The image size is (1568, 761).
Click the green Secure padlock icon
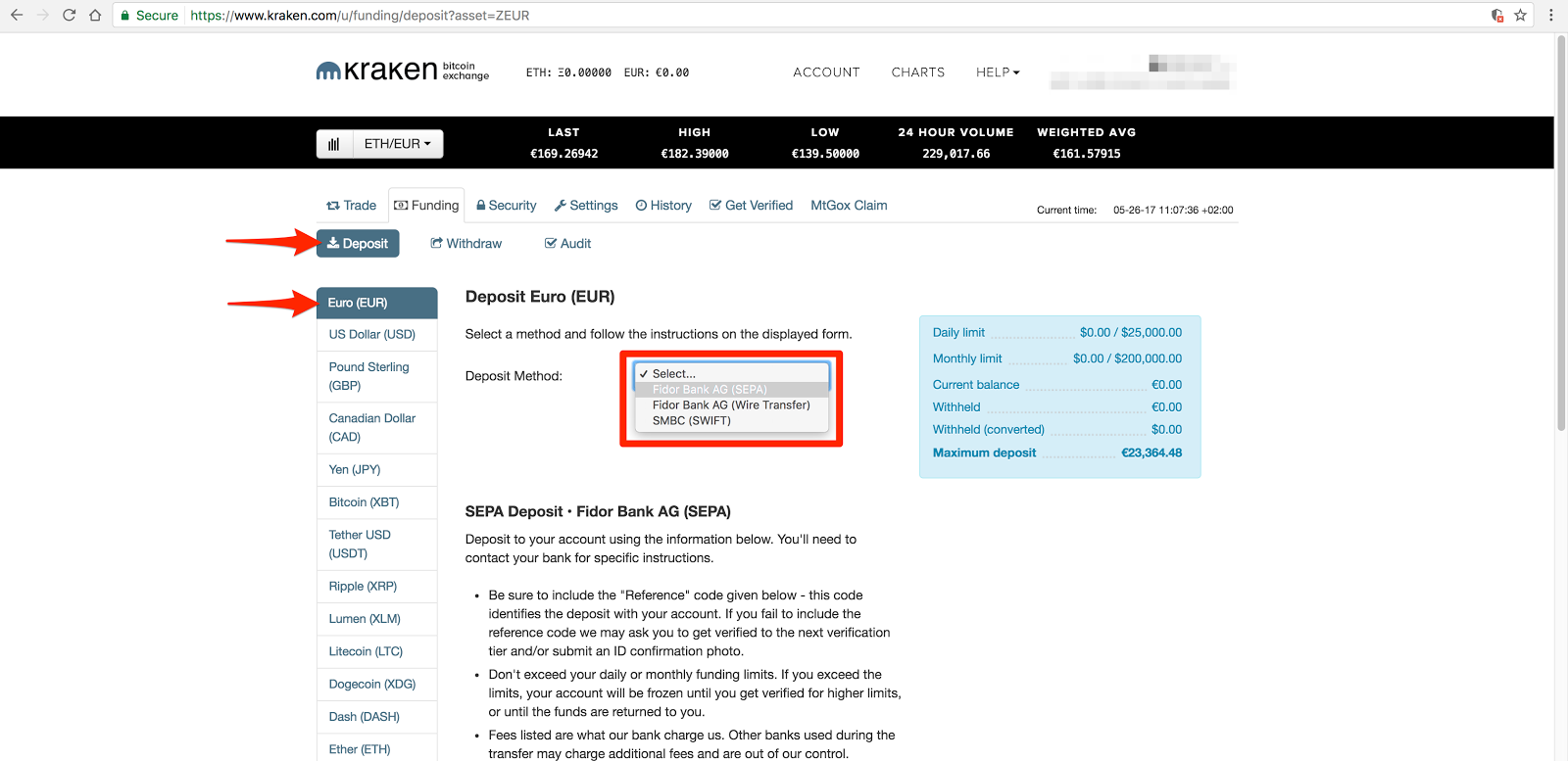coord(125,16)
